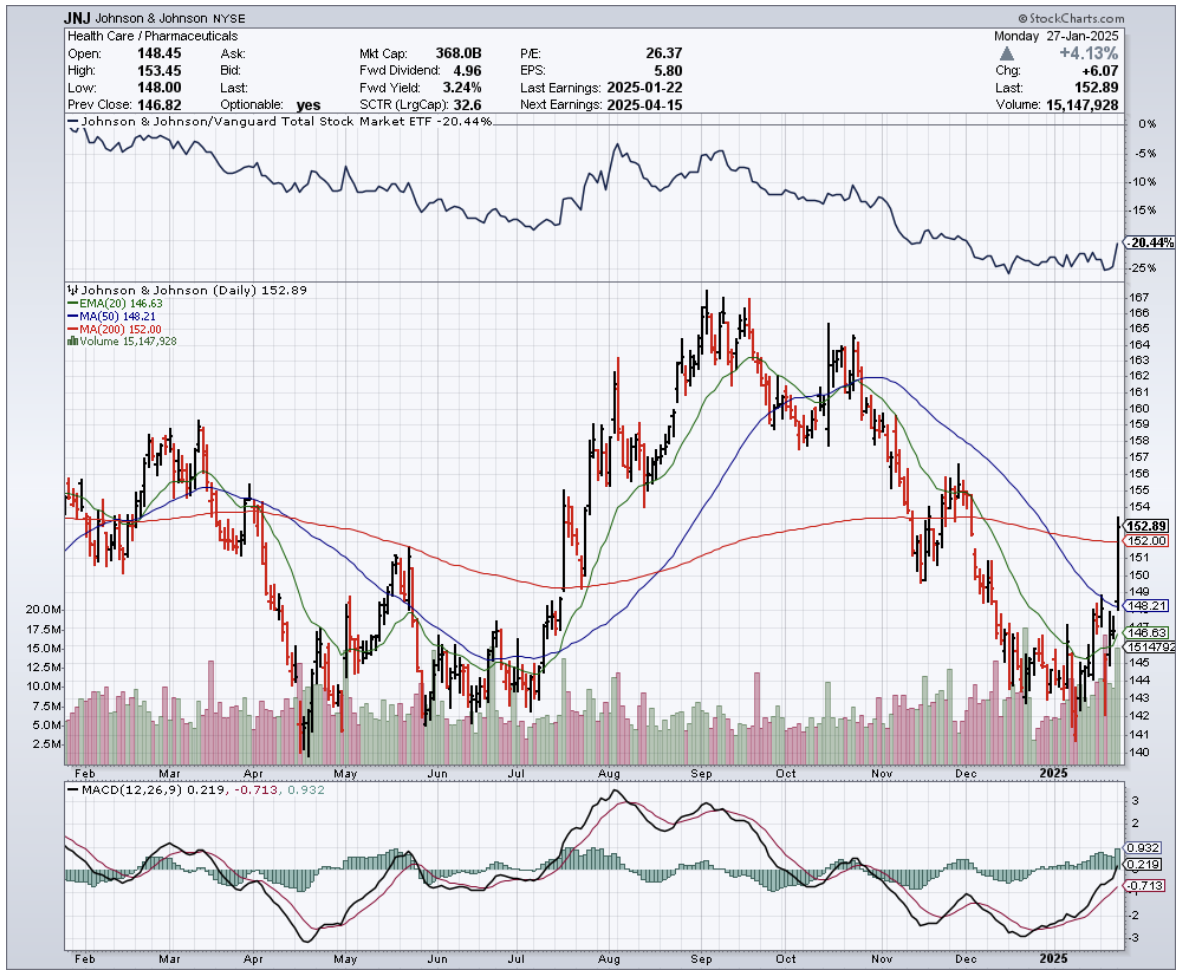Click the StockCharts.com copyright logo
The height and width of the screenshot is (976, 1182).
[1071, 18]
